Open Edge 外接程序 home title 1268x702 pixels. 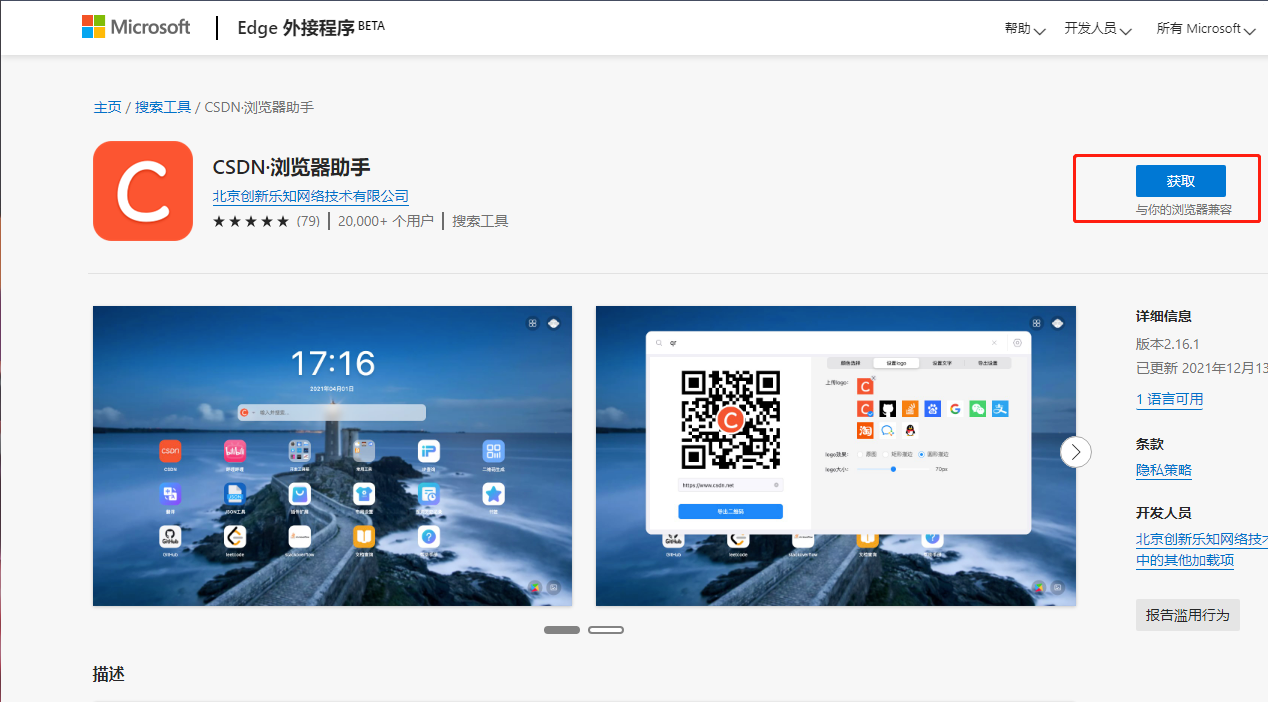[x=310, y=28]
